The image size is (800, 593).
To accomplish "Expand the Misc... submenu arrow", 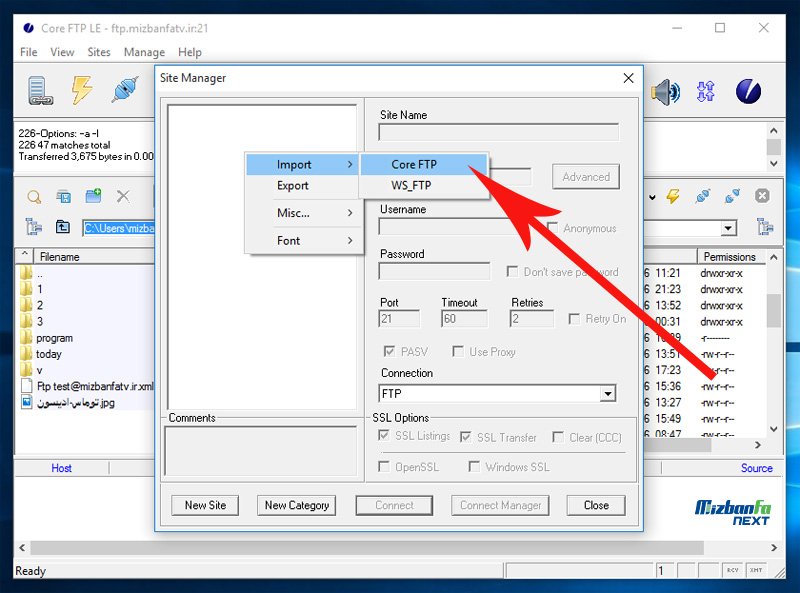I will coord(350,213).
